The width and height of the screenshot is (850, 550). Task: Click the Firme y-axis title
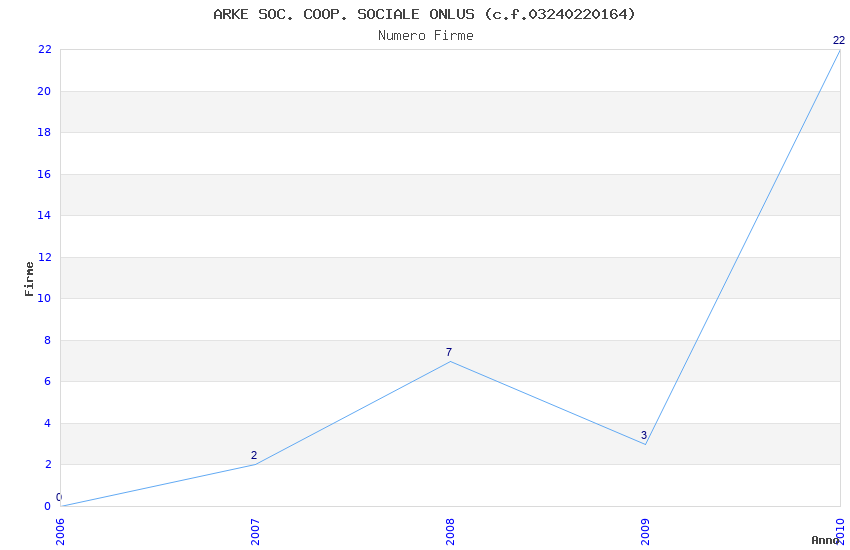point(29,279)
